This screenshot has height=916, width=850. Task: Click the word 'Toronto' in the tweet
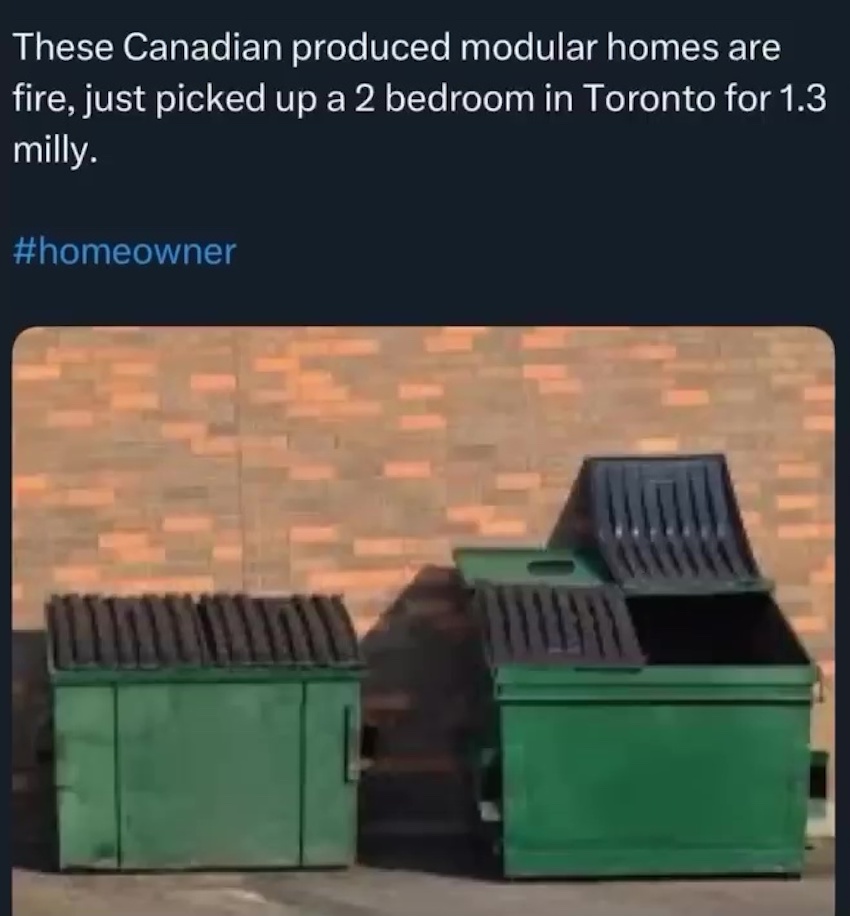pos(649,98)
